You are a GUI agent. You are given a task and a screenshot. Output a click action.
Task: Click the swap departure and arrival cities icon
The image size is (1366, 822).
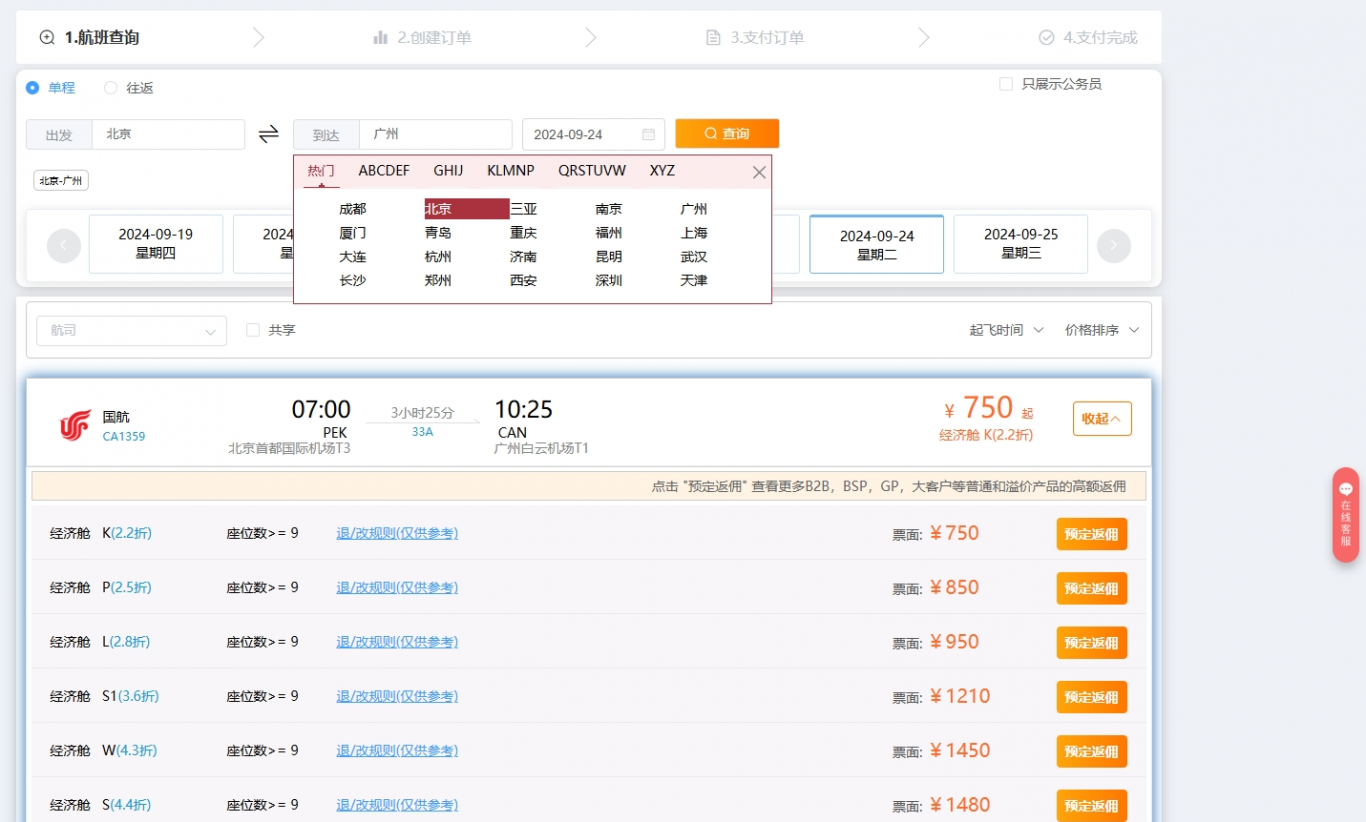click(x=268, y=134)
